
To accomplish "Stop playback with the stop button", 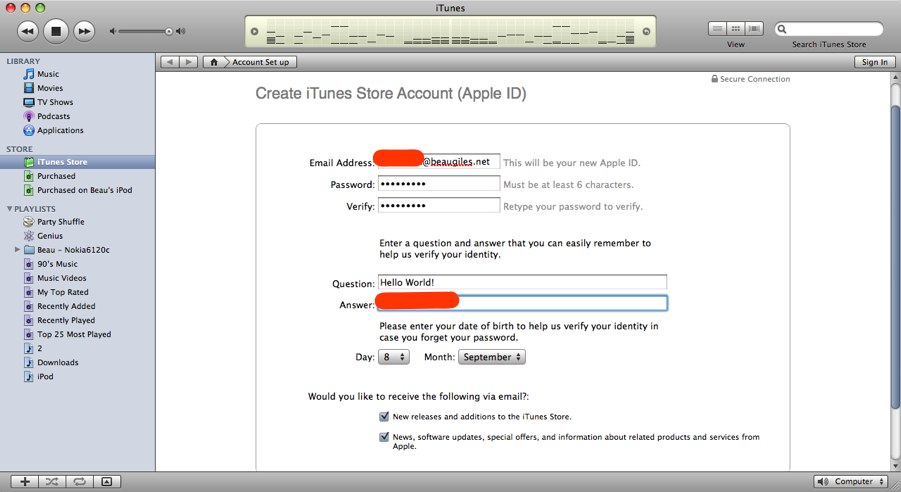I will [x=56, y=31].
